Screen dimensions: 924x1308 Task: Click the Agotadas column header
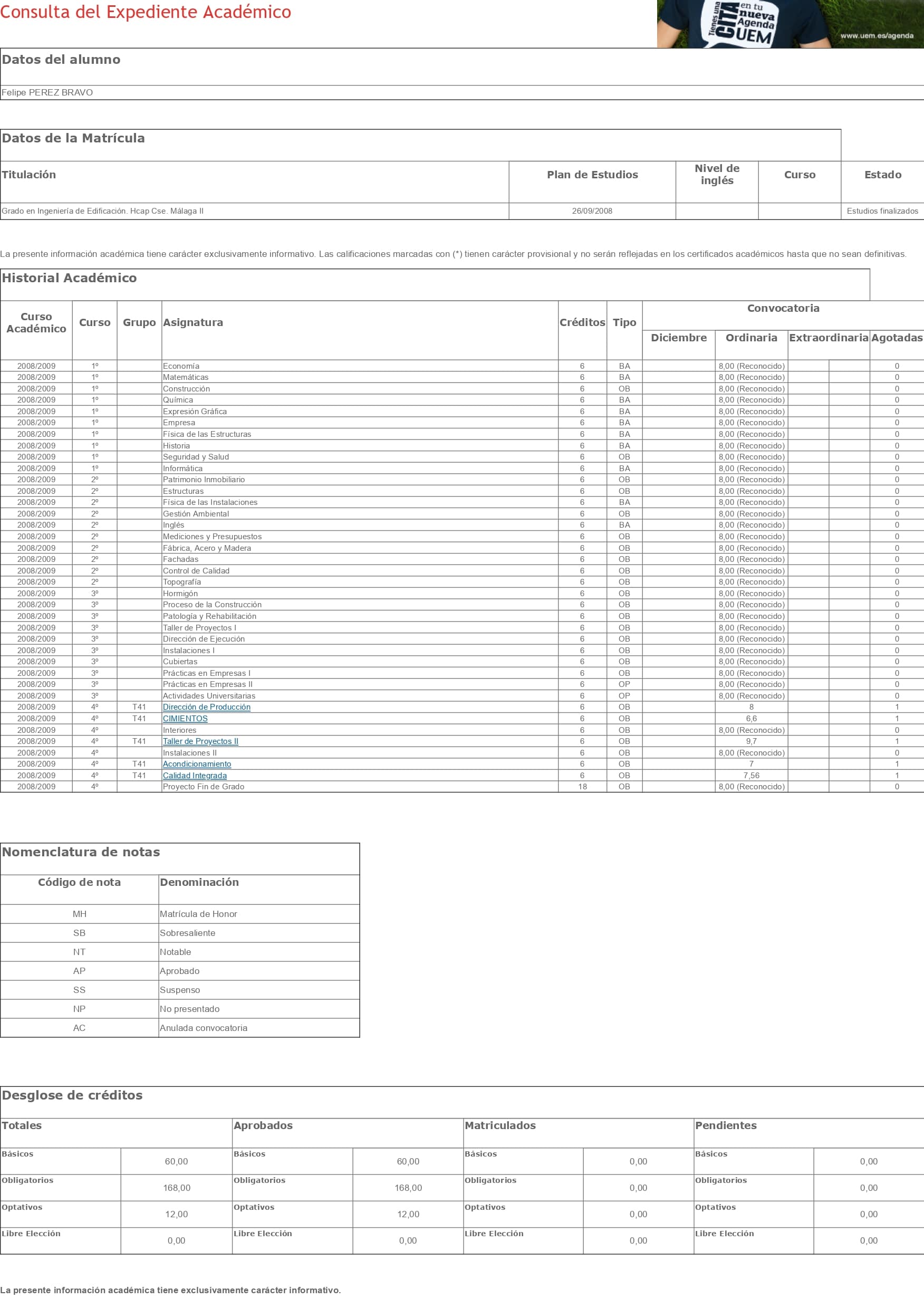(896, 338)
